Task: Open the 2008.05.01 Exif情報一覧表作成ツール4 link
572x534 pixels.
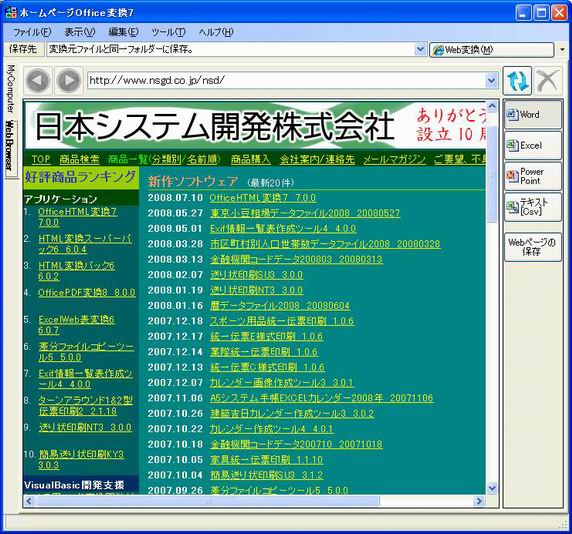Action: 283,228
